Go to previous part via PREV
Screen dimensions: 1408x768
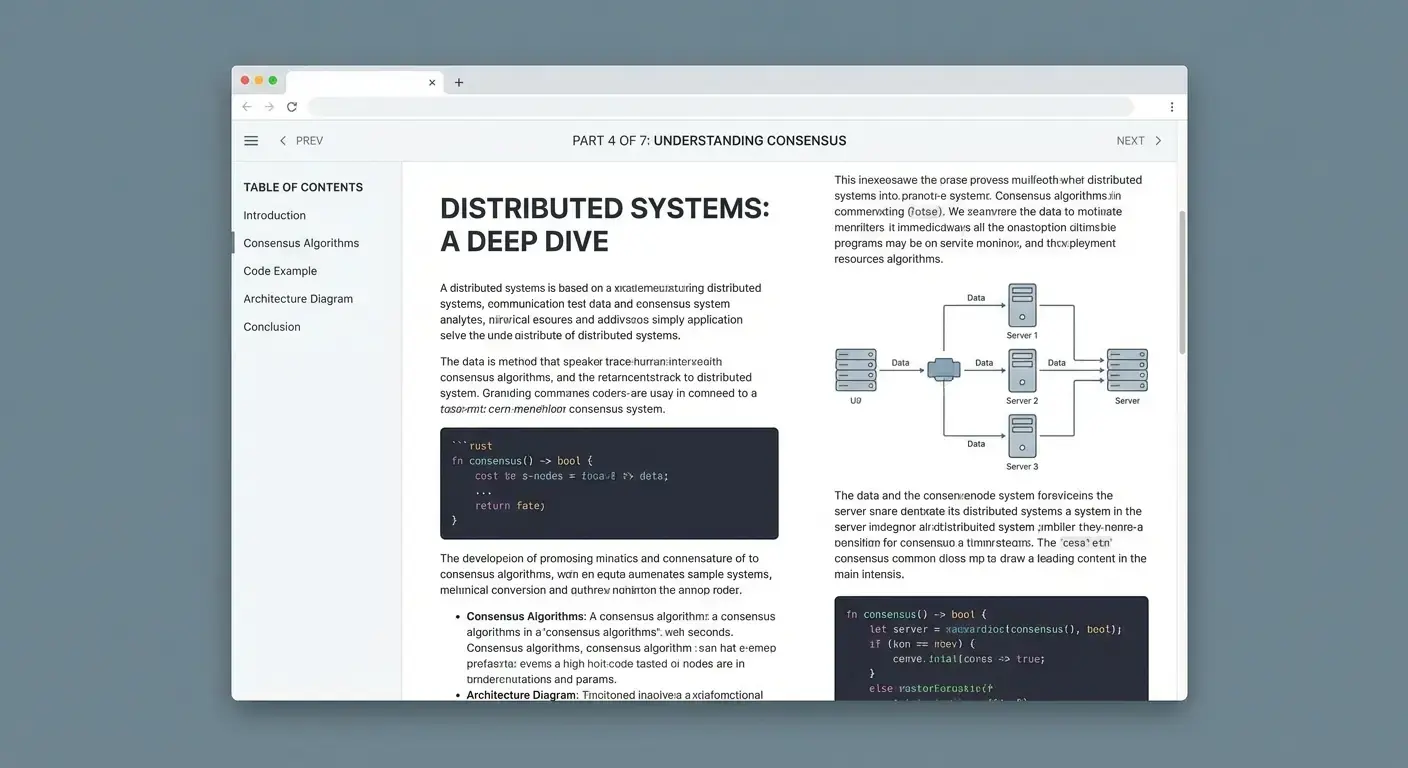pyautogui.click(x=301, y=141)
